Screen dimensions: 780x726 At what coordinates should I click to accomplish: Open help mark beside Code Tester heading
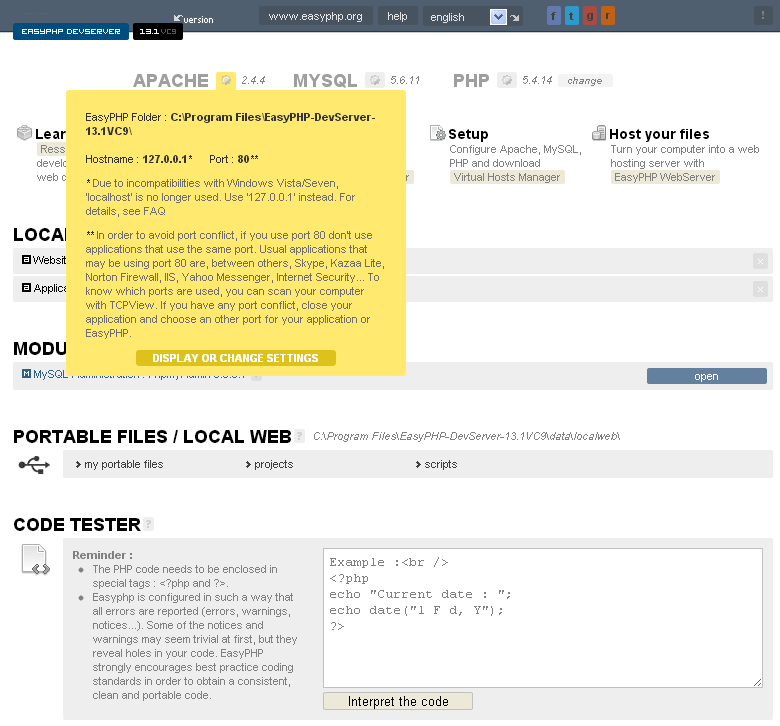point(148,523)
